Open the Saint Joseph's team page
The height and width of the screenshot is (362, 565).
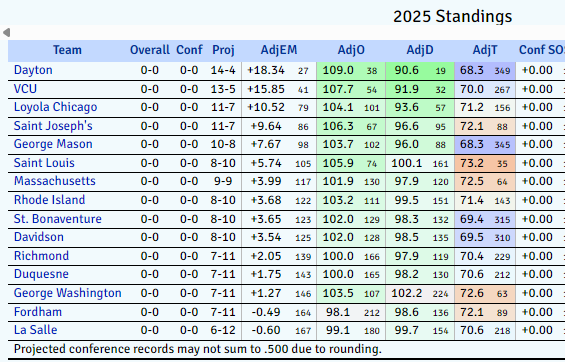[53, 126]
